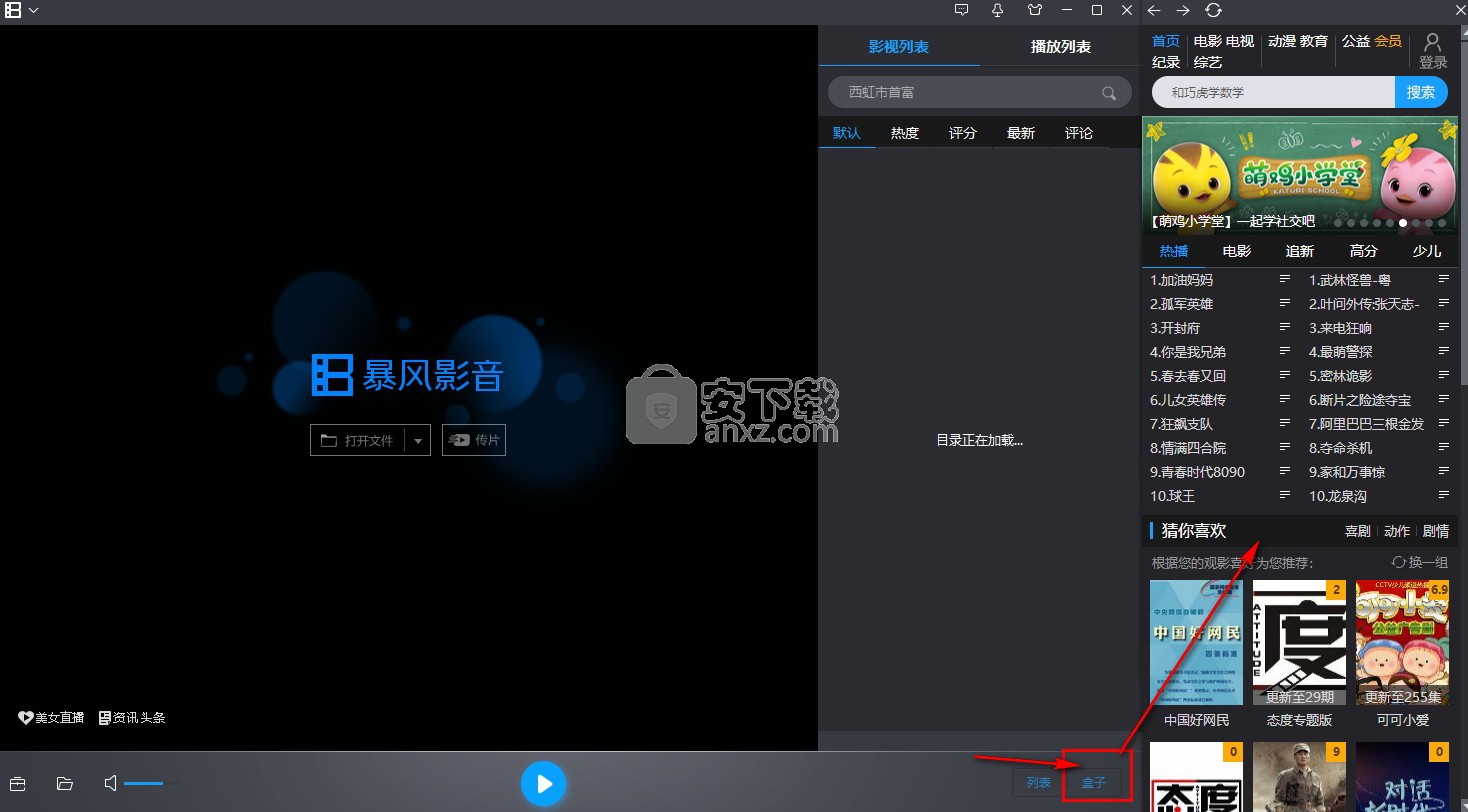Click the 西虹市首富 search field
This screenshot has width=1468, height=812.
[980, 92]
